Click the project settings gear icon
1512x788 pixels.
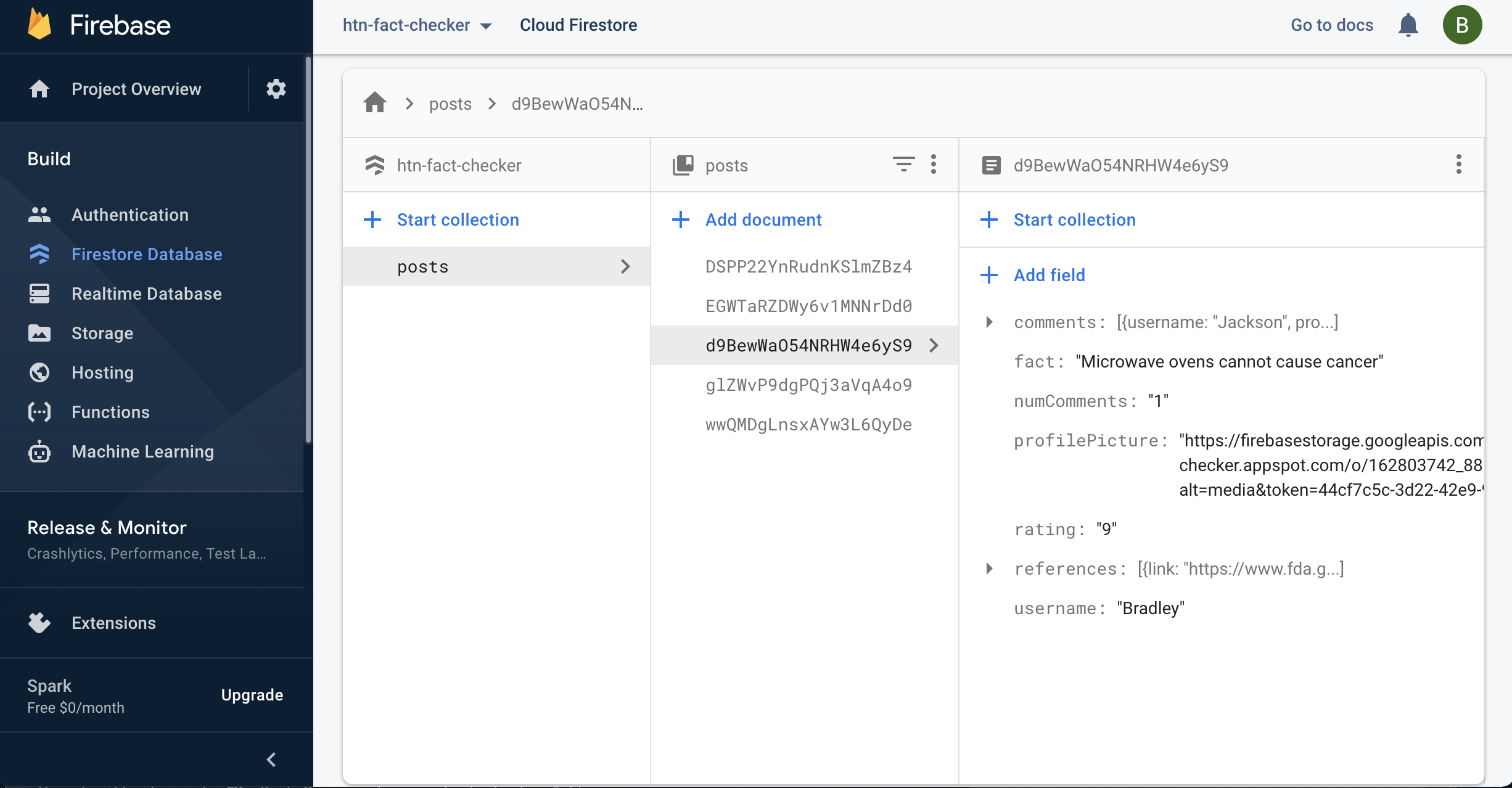click(276, 89)
